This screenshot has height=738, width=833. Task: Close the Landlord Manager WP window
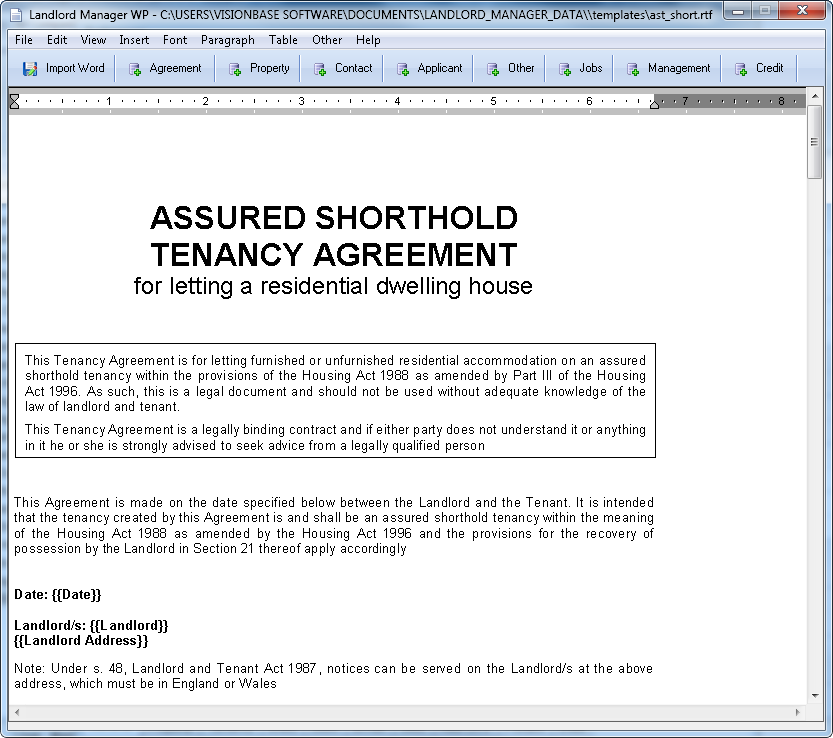tap(802, 10)
